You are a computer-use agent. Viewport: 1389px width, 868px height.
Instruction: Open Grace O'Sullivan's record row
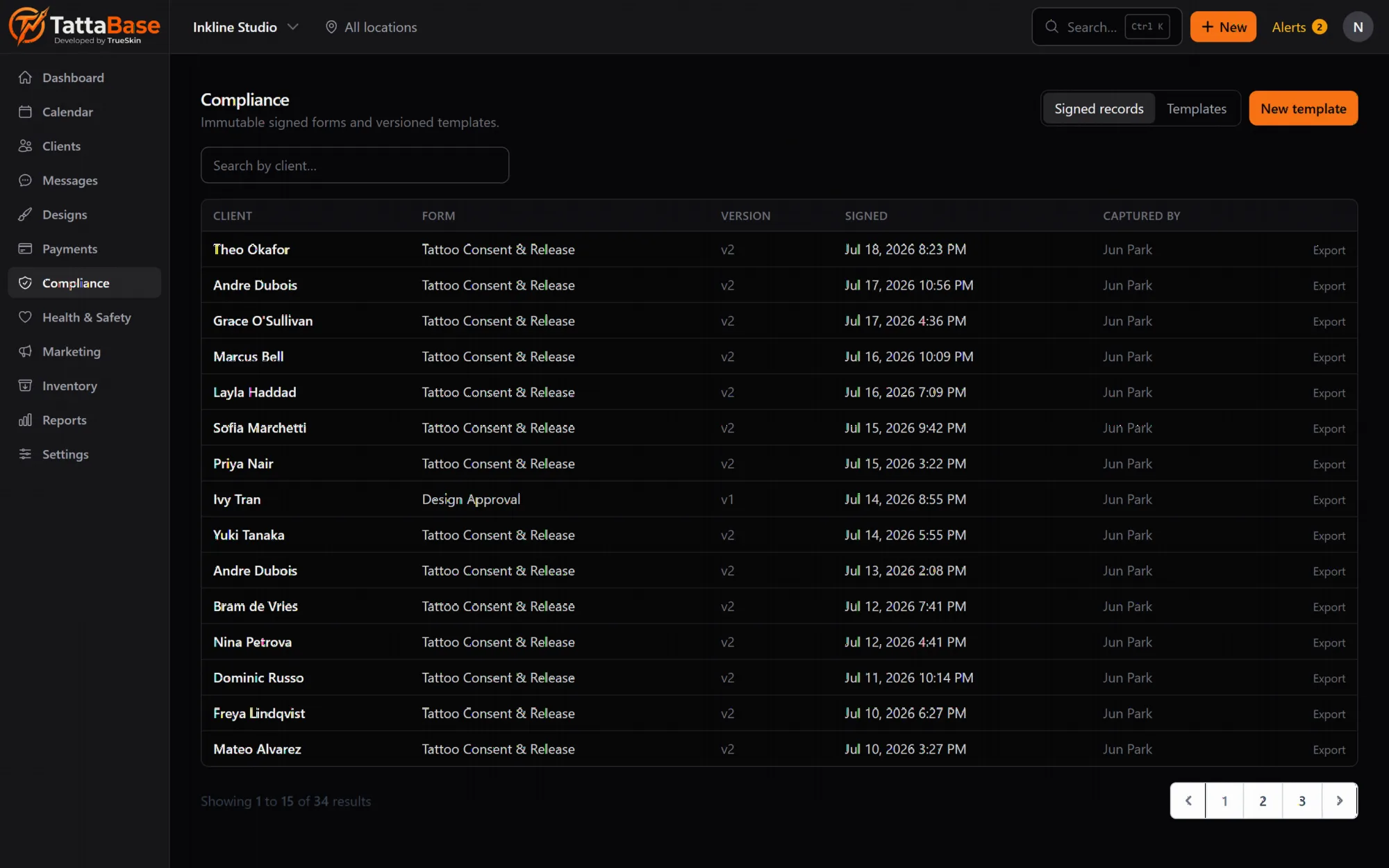[x=779, y=321]
